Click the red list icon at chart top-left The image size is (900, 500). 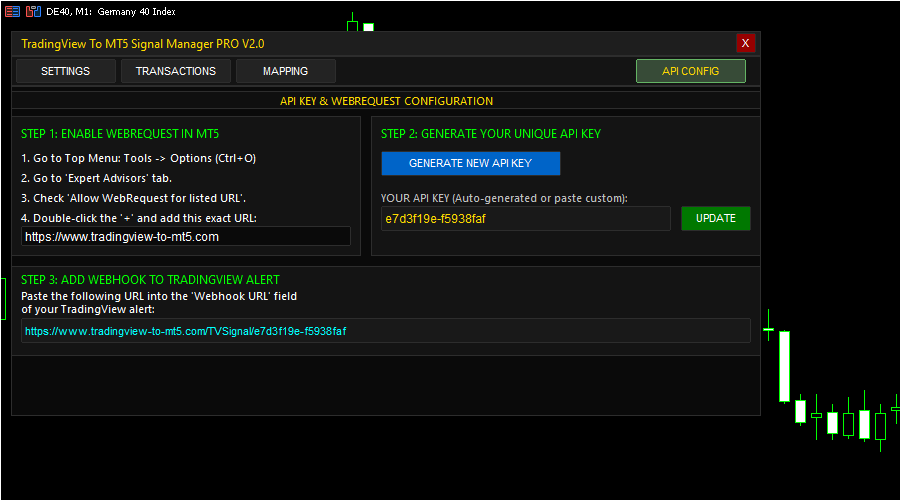[x=12, y=11]
